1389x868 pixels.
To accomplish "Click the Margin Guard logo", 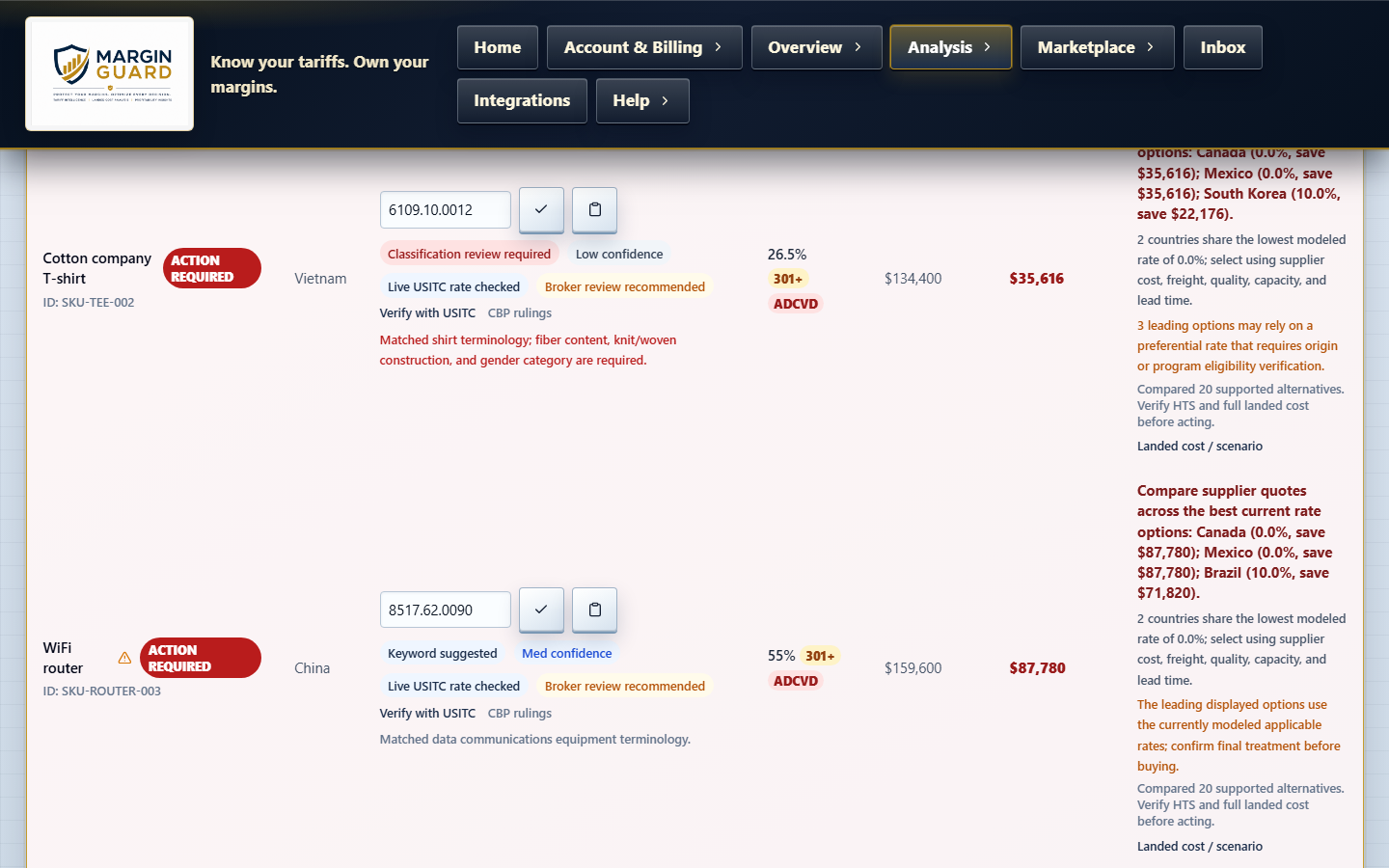I will (x=109, y=73).
